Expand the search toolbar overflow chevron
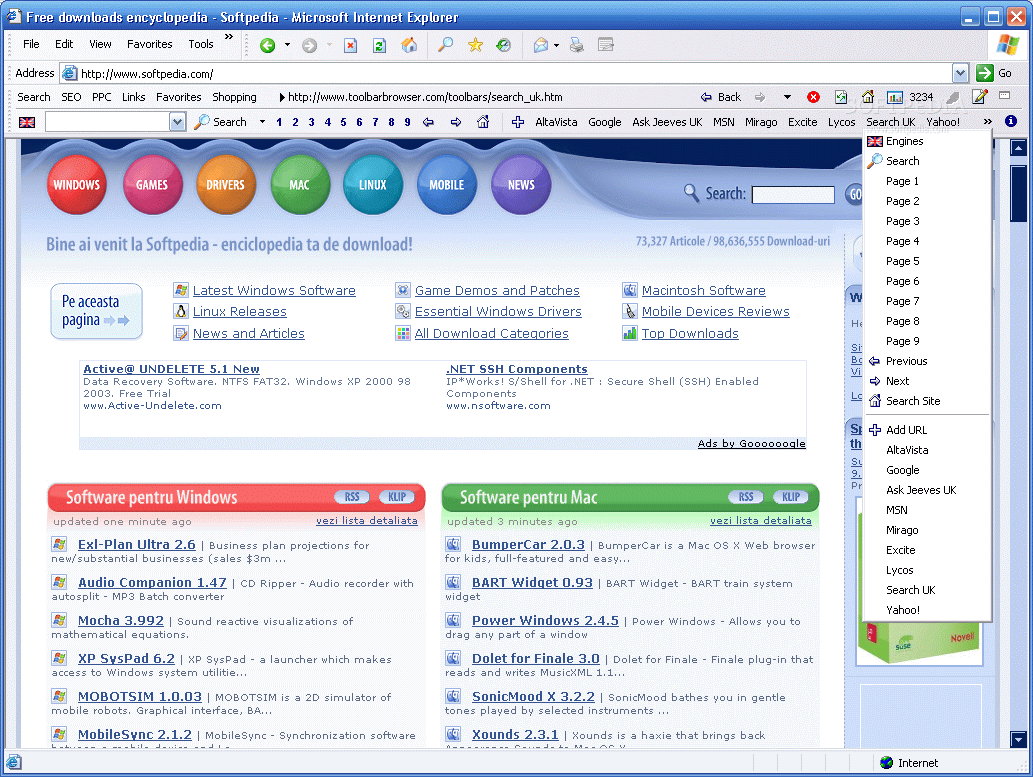 pyautogui.click(x=988, y=121)
